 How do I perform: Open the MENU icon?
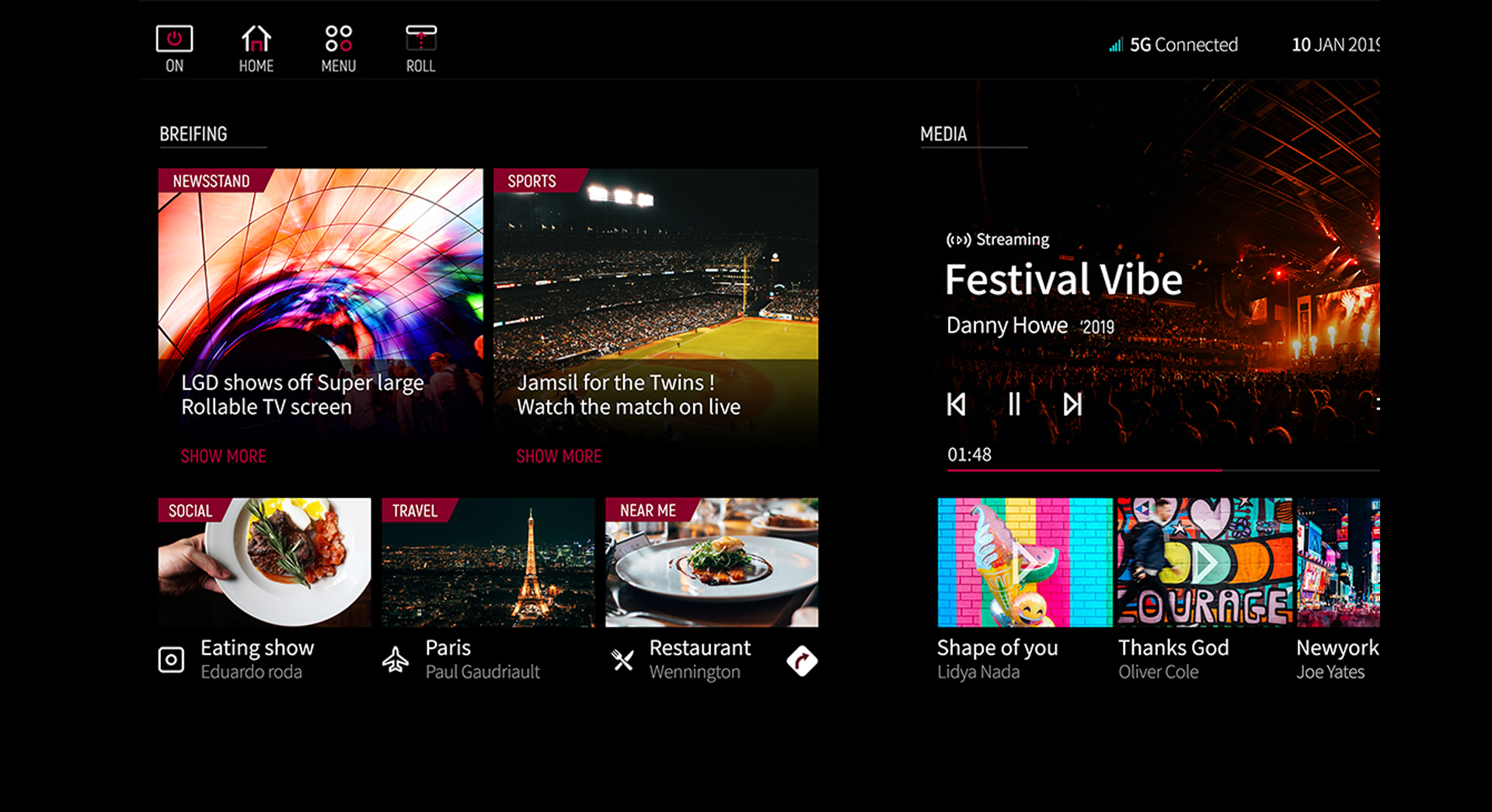338,49
